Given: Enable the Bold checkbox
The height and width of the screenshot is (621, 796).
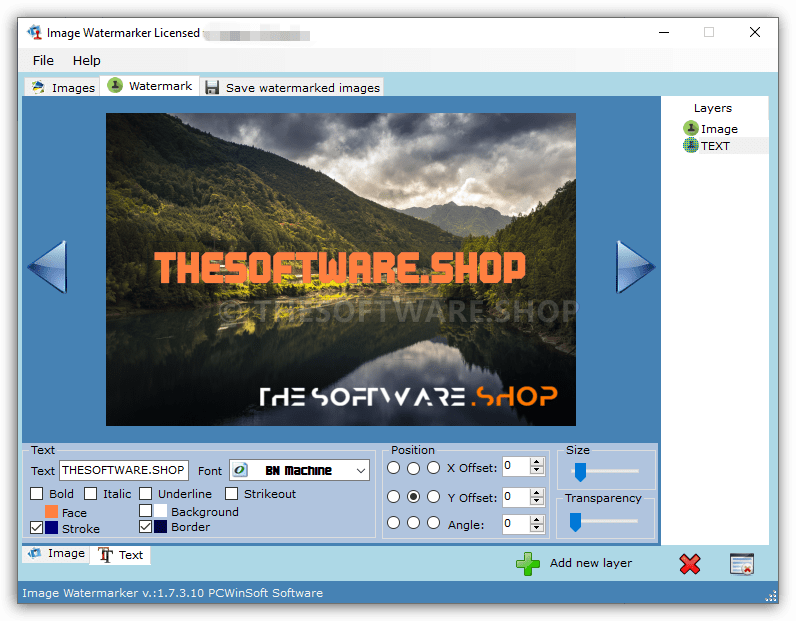Looking at the screenshot, I should [x=37, y=494].
